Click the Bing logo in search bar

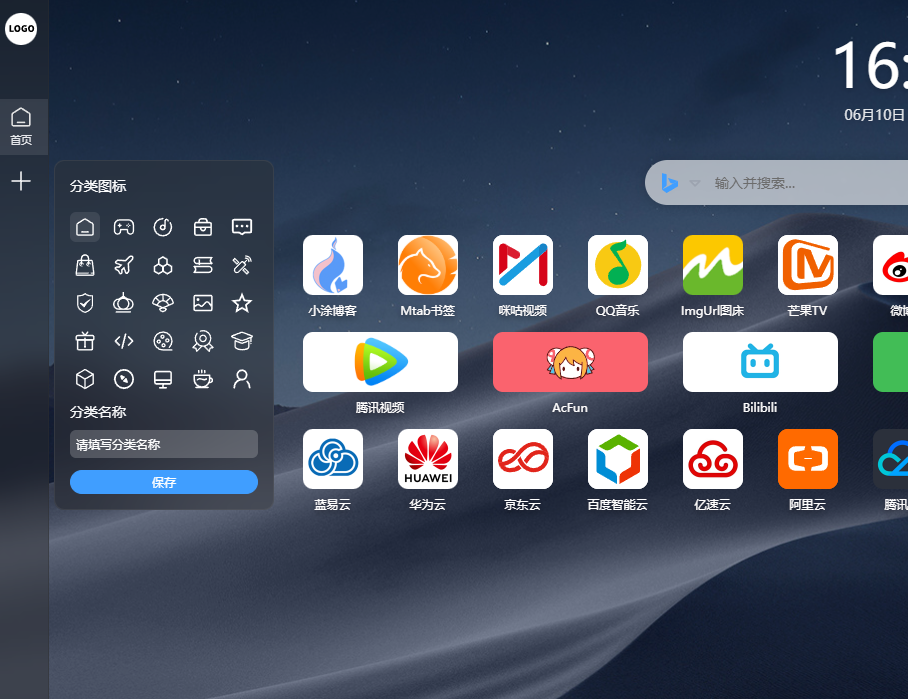tap(669, 183)
